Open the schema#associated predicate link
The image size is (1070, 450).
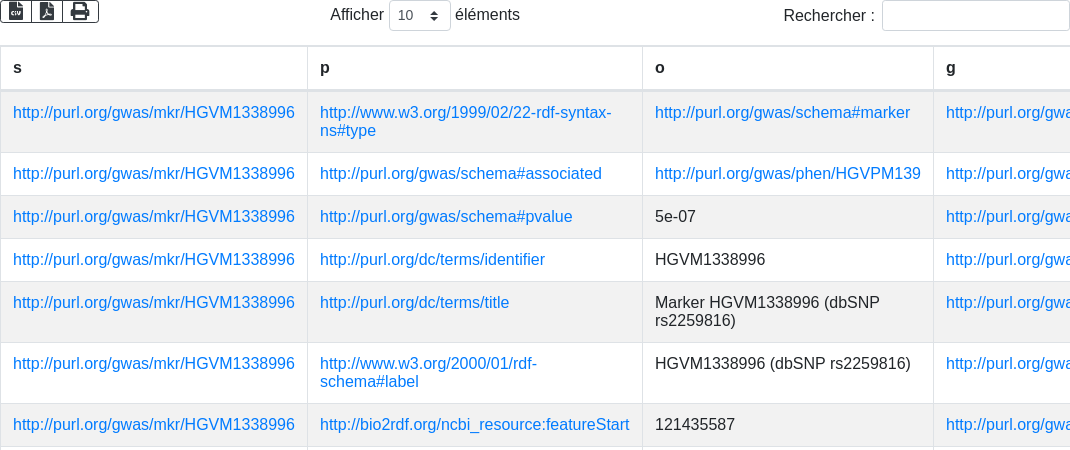460,173
